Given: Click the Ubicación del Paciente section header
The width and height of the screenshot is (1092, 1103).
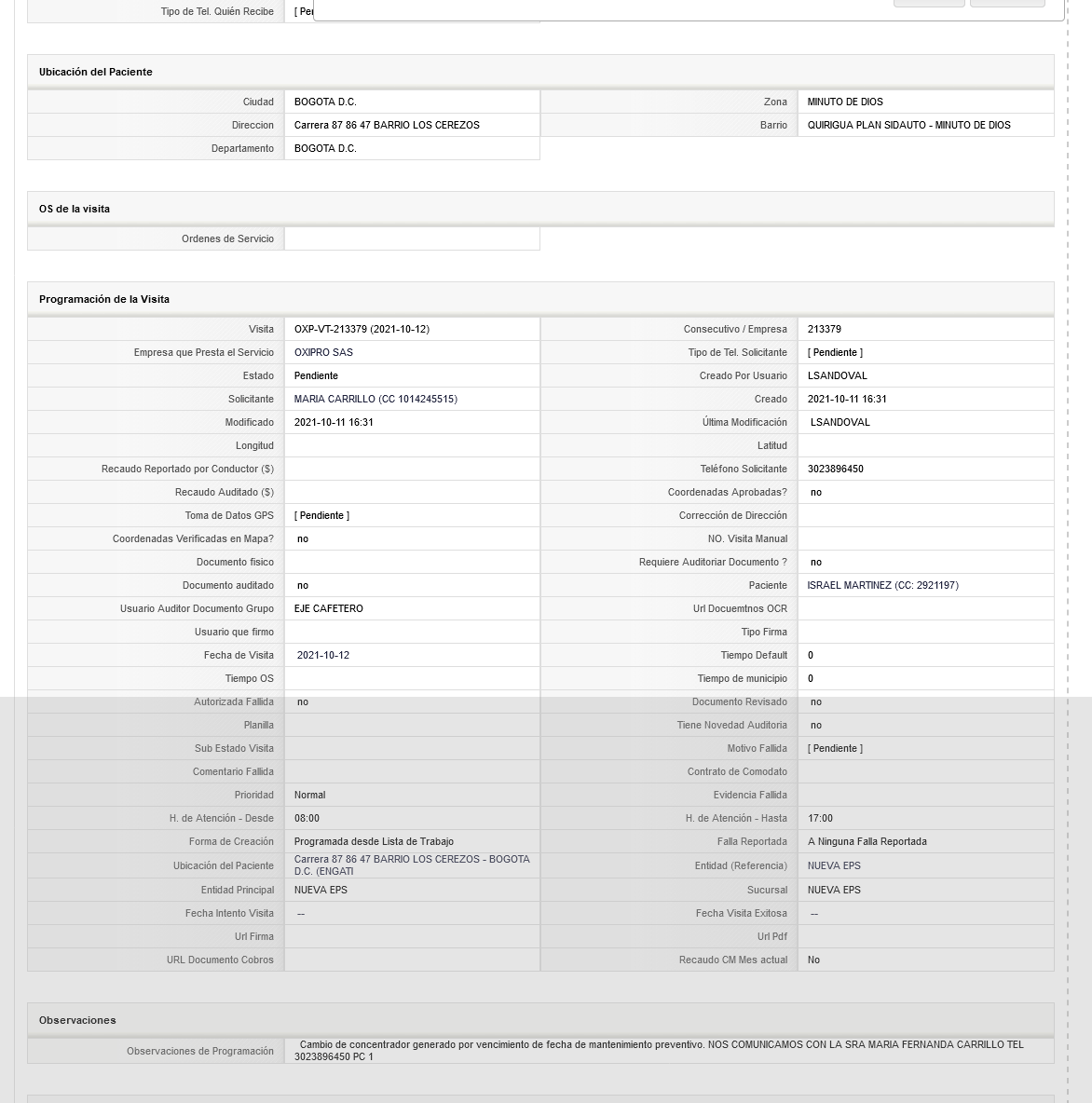Looking at the screenshot, I should 540,72.
